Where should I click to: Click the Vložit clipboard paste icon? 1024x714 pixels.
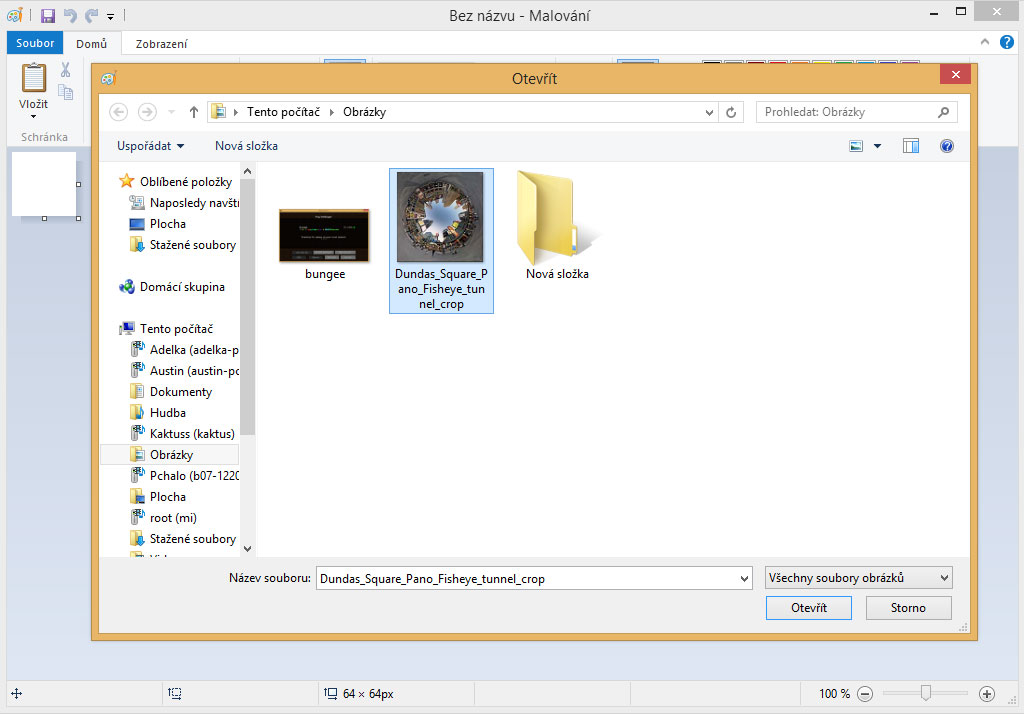click(33, 78)
